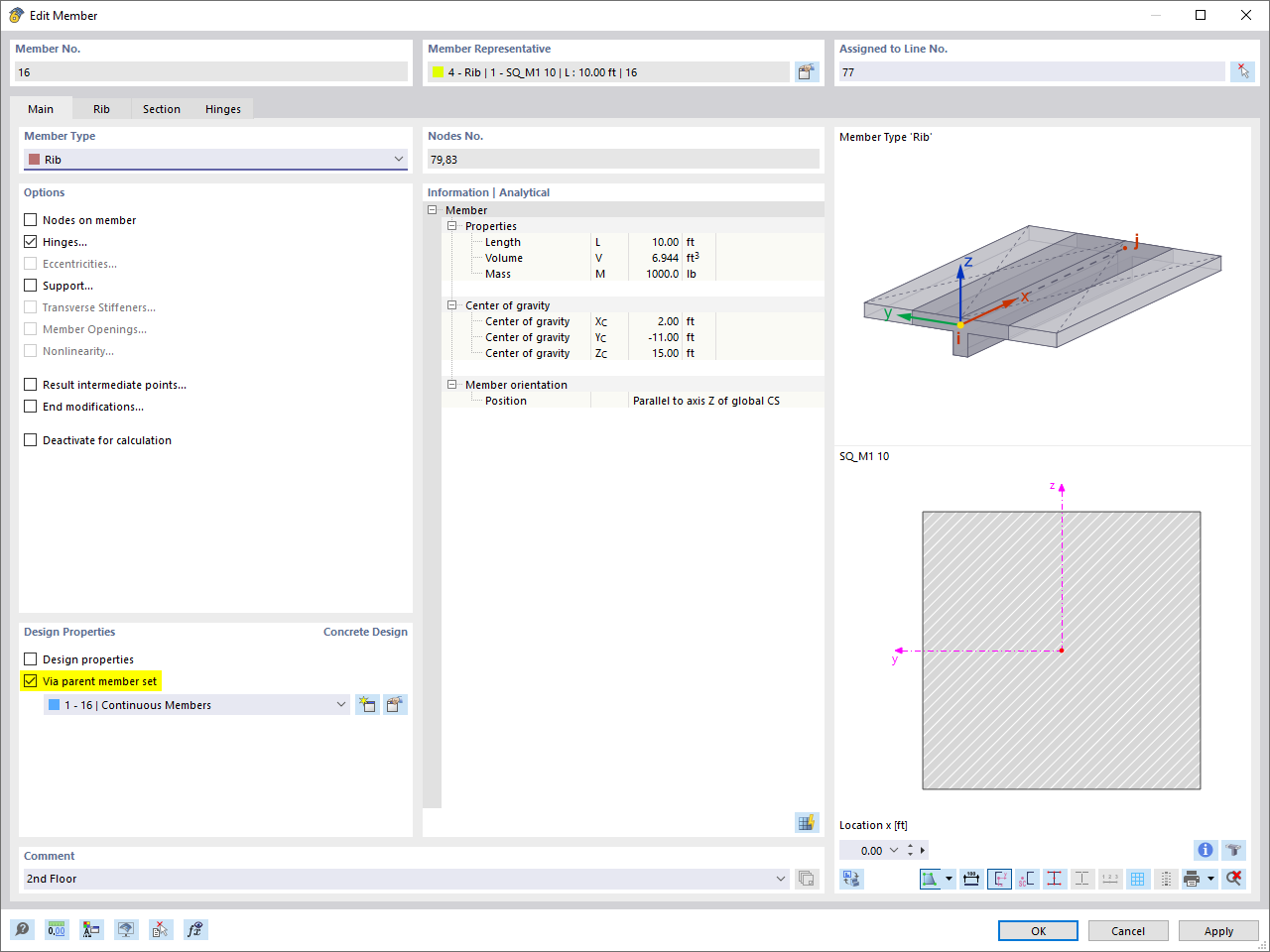
Task: Click the gray T-beam section icon
Action: click(1233, 850)
